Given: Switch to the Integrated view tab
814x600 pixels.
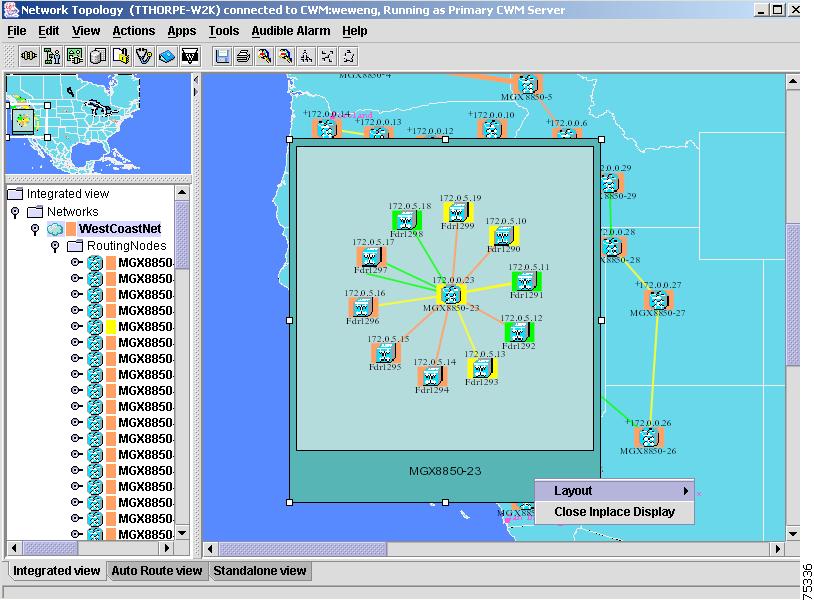Looking at the screenshot, I should [x=56, y=570].
